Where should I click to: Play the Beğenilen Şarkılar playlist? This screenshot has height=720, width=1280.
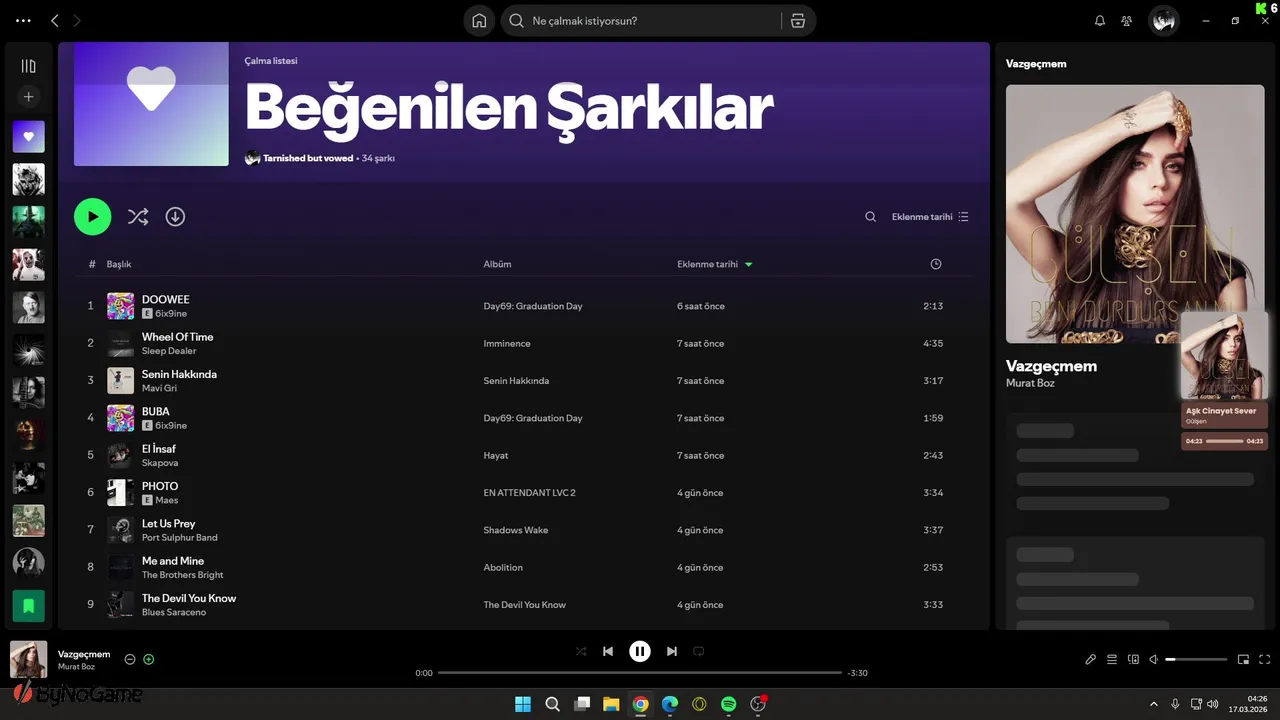92,216
